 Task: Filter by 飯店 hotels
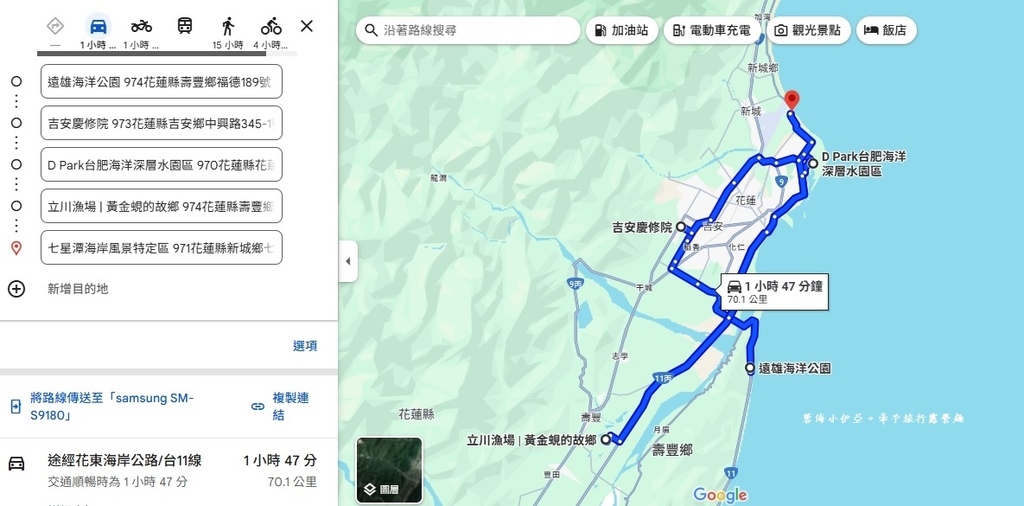click(886, 30)
